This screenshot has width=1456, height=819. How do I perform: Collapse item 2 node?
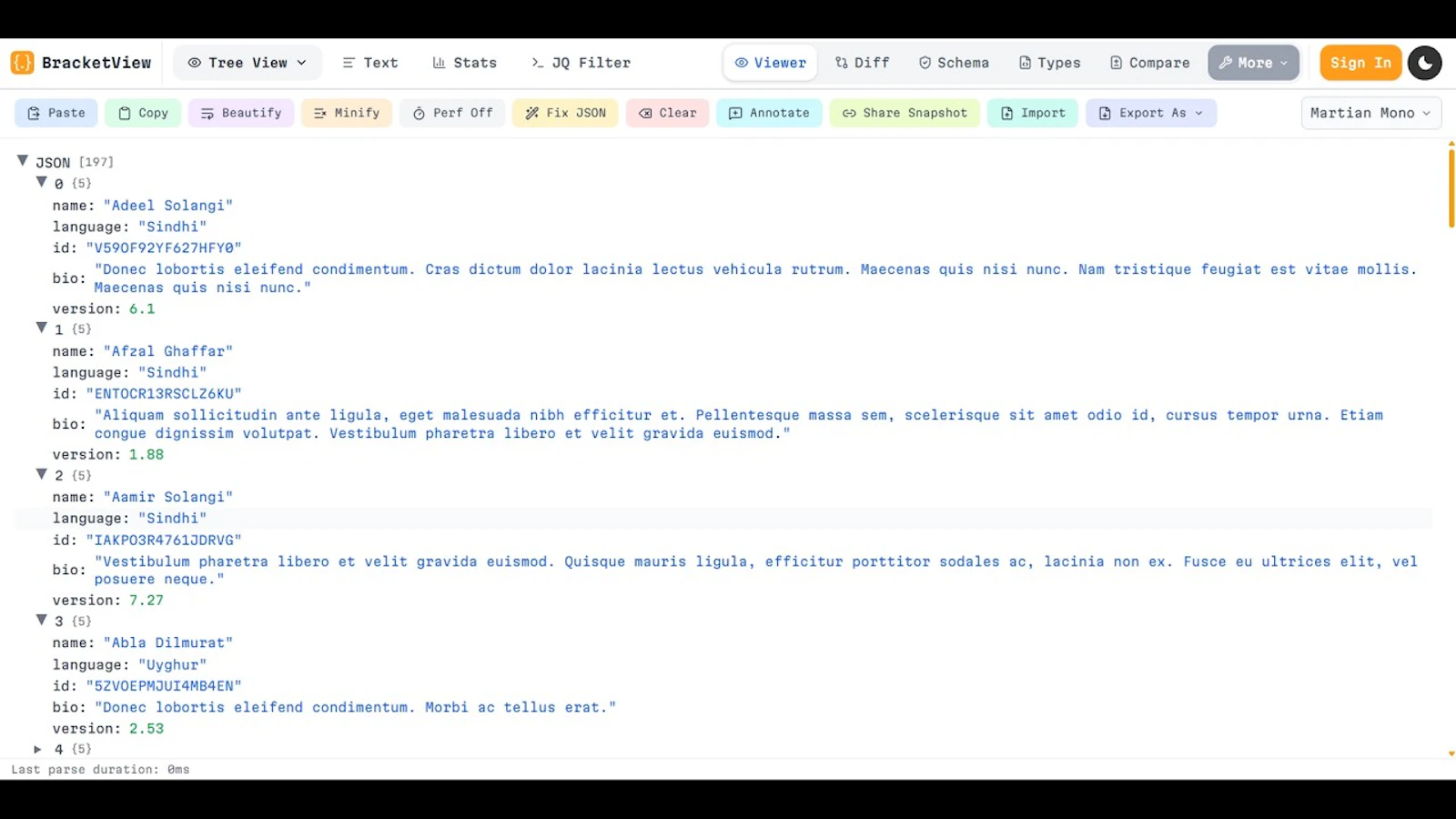41,474
